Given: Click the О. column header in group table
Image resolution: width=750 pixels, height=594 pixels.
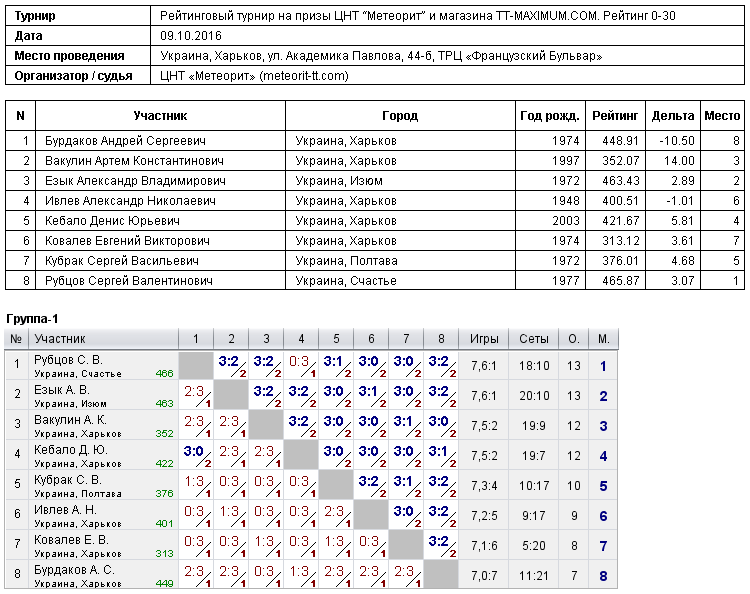Looking at the screenshot, I should [x=574, y=339].
